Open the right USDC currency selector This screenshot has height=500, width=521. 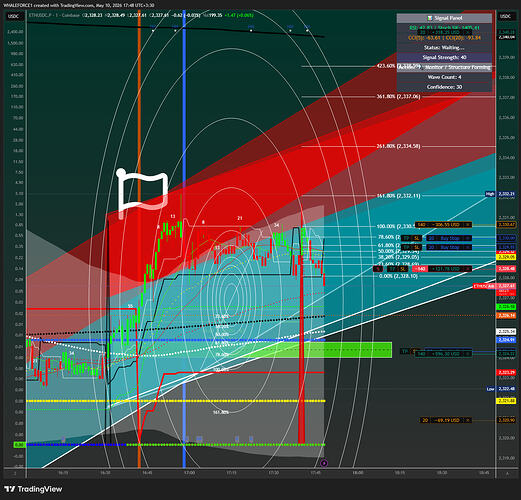point(506,16)
